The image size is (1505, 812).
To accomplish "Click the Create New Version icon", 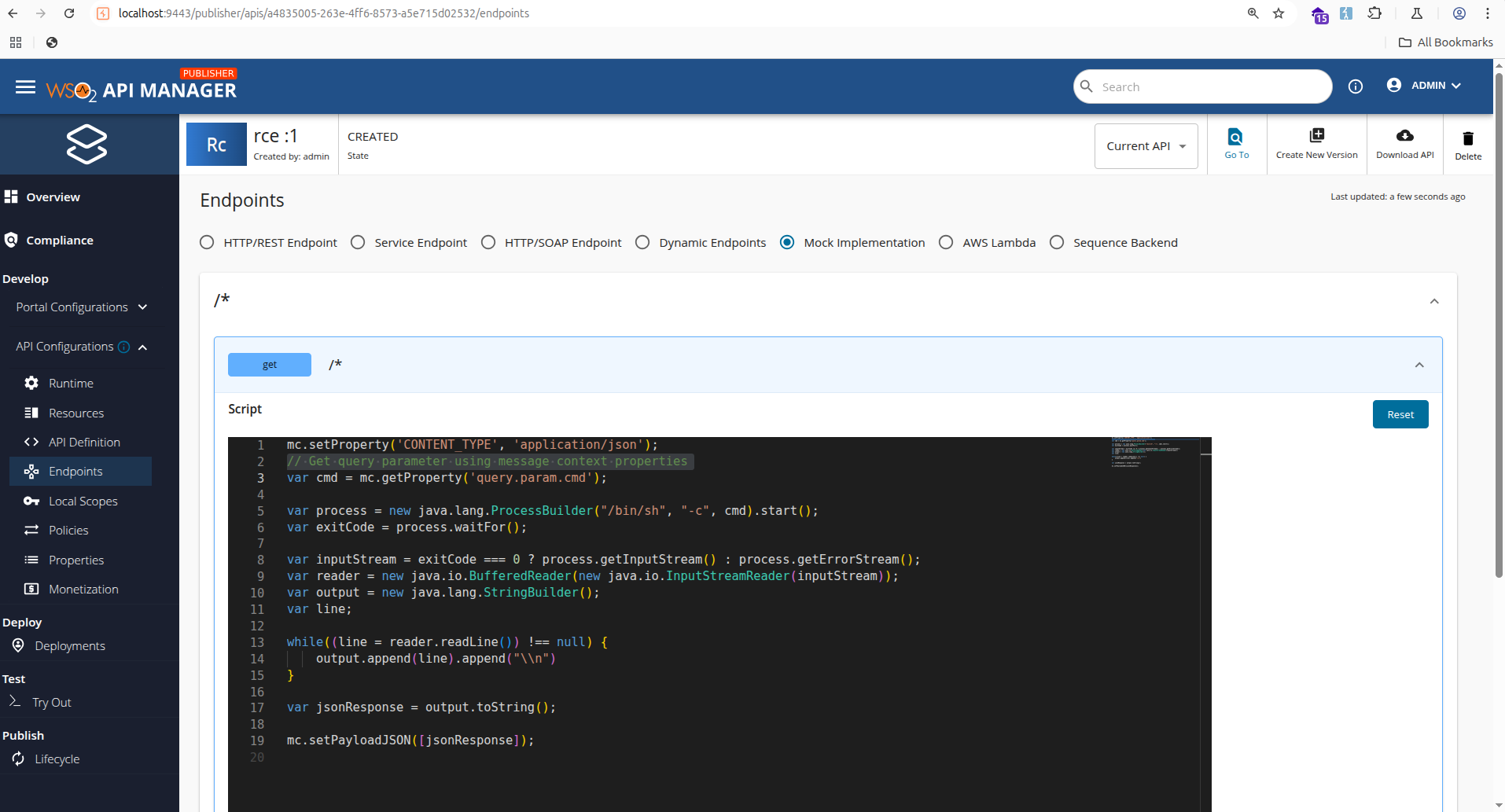I will (1316, 135).
